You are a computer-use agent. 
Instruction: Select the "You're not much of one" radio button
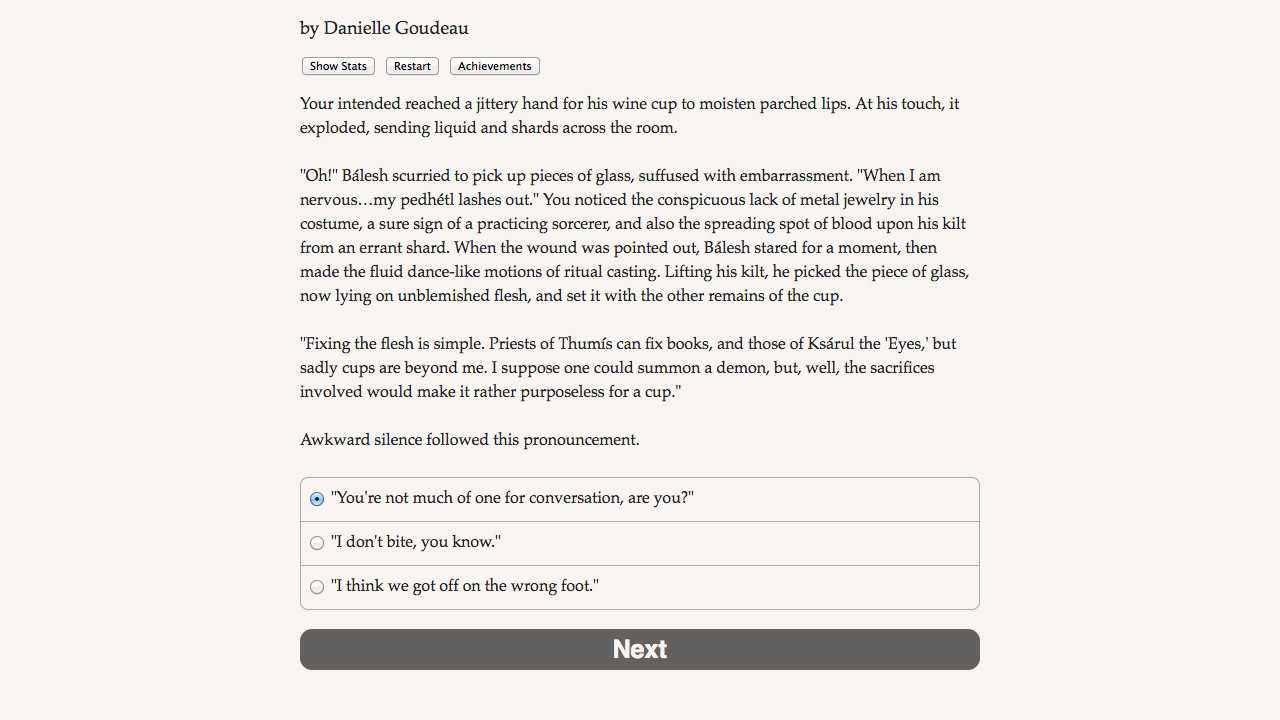coord(317,499)
